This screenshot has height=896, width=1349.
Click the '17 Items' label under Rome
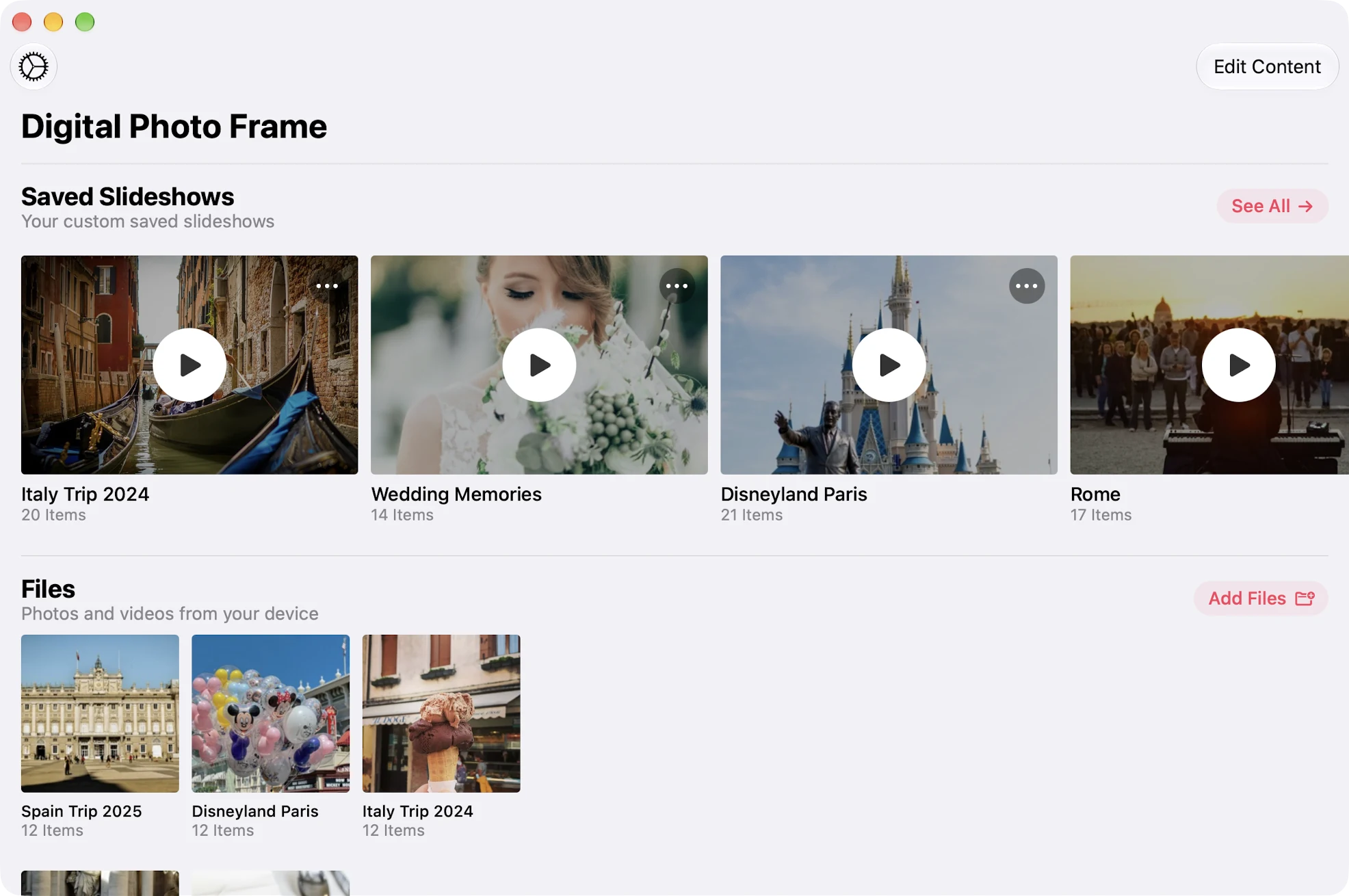(1101, 515)
